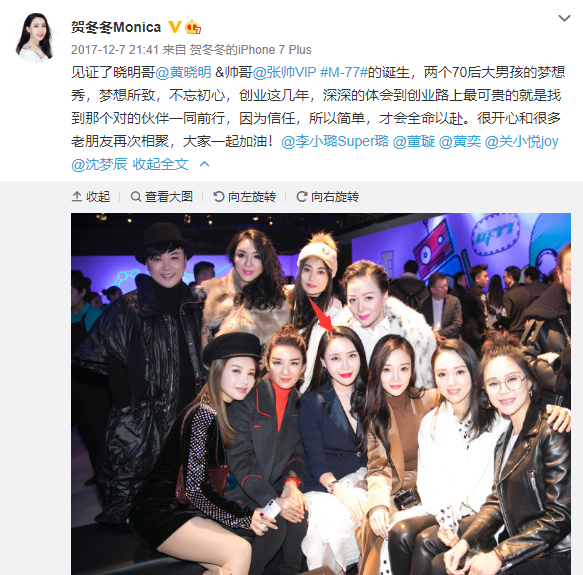Click the orange V verification badge
The image size is (583, 575).
click(175, 27)
